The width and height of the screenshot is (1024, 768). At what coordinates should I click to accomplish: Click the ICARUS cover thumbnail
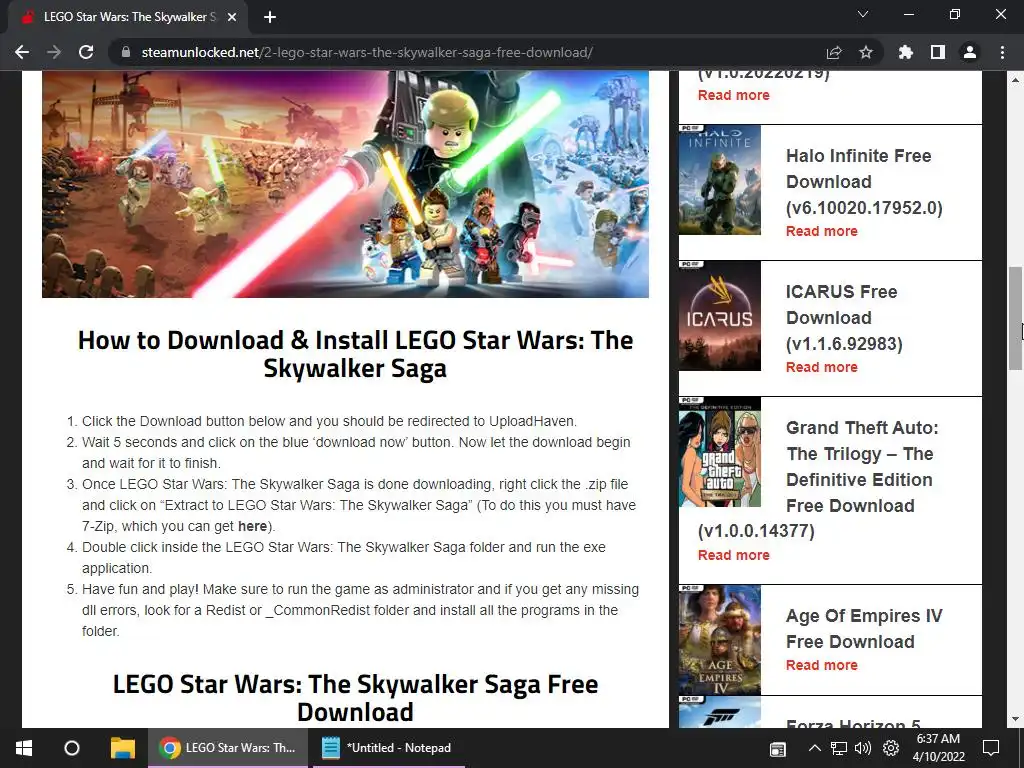click(720, 315)
